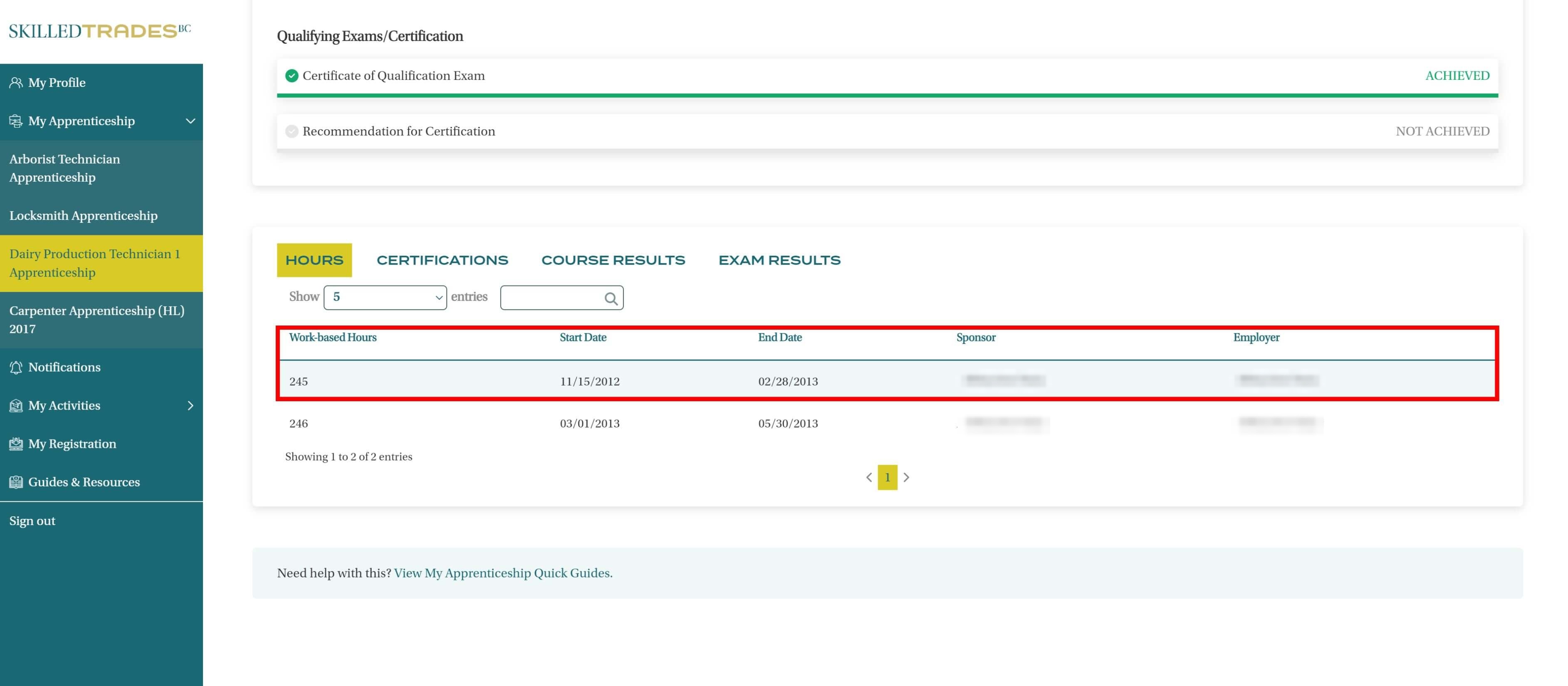Screen dimensions: 1568x686
Task: Click the Guides & Resources book icon
Action: pos(16,483)
